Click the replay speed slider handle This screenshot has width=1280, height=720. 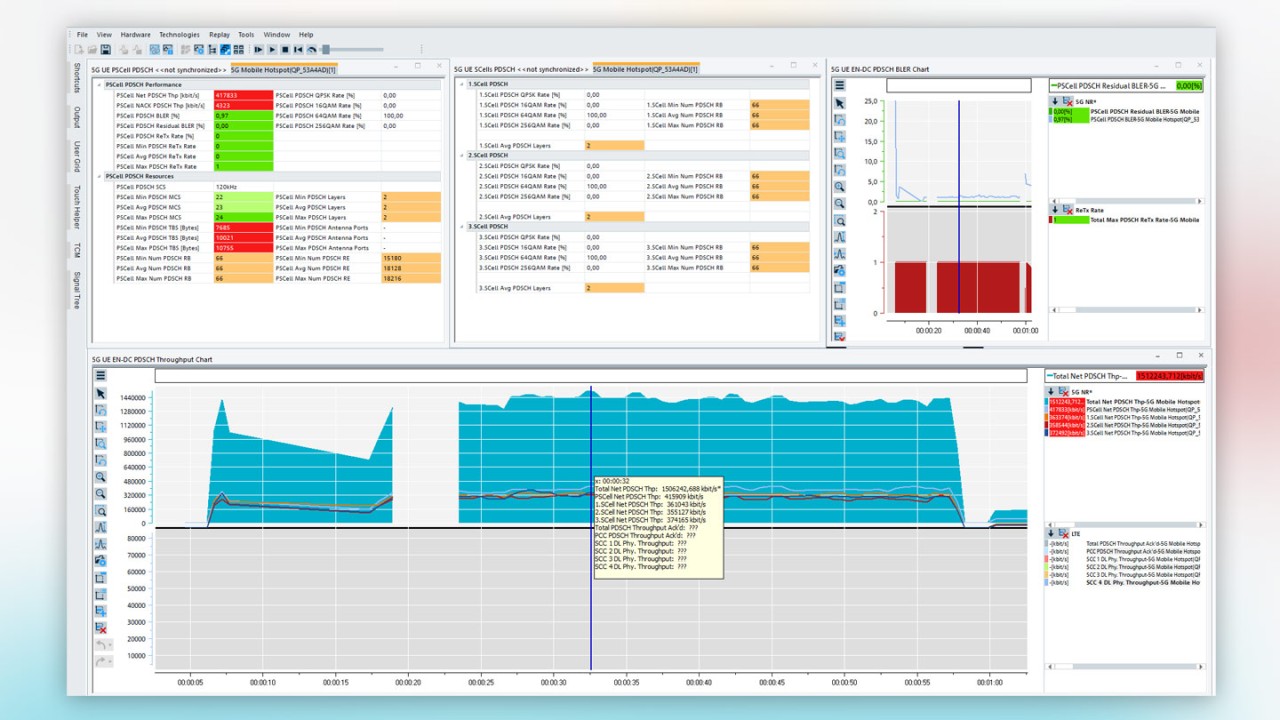click(x=325, y=49)
